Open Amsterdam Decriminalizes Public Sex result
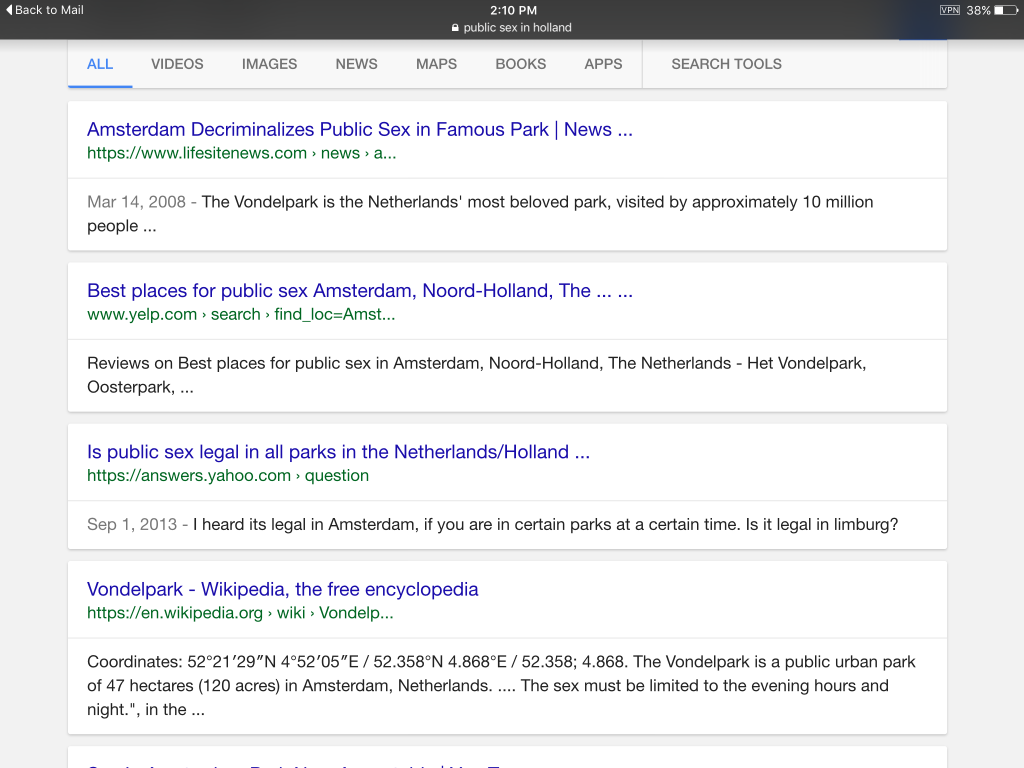 (x=360, y=129)
